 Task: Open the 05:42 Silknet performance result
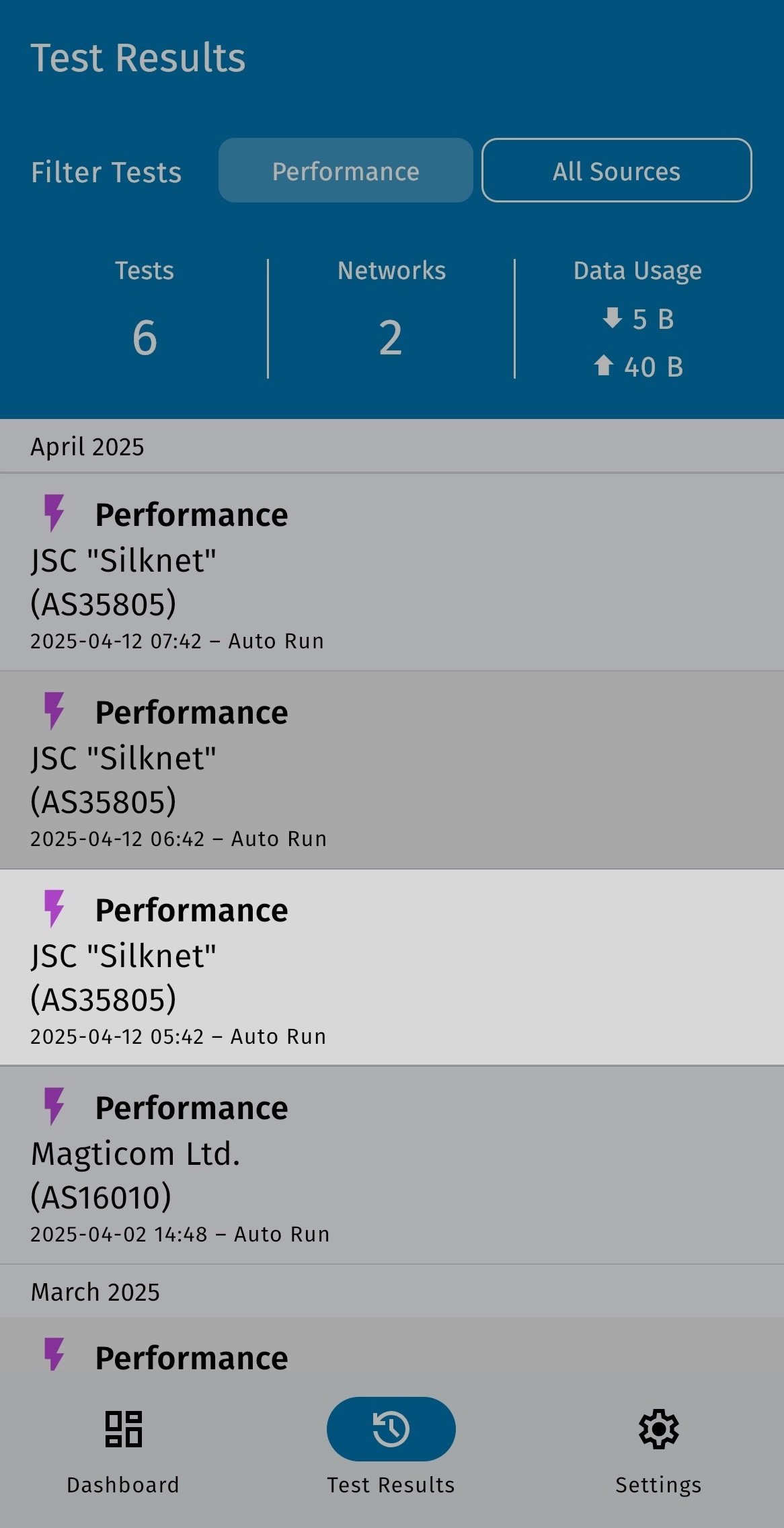click(x=392, y=968)
